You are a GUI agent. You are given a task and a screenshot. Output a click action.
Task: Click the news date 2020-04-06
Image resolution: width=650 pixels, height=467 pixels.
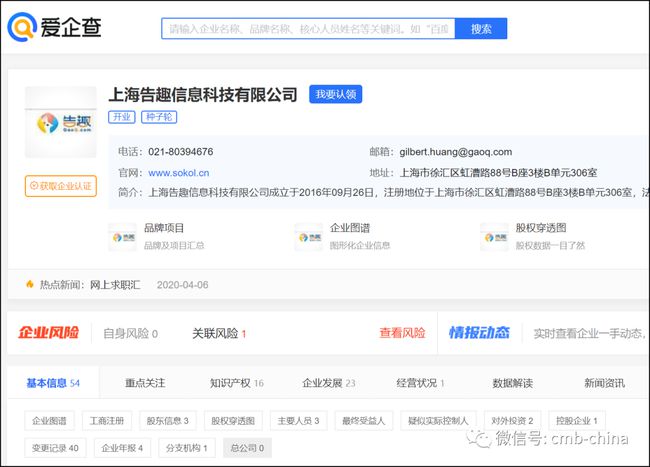pos(182,285)
